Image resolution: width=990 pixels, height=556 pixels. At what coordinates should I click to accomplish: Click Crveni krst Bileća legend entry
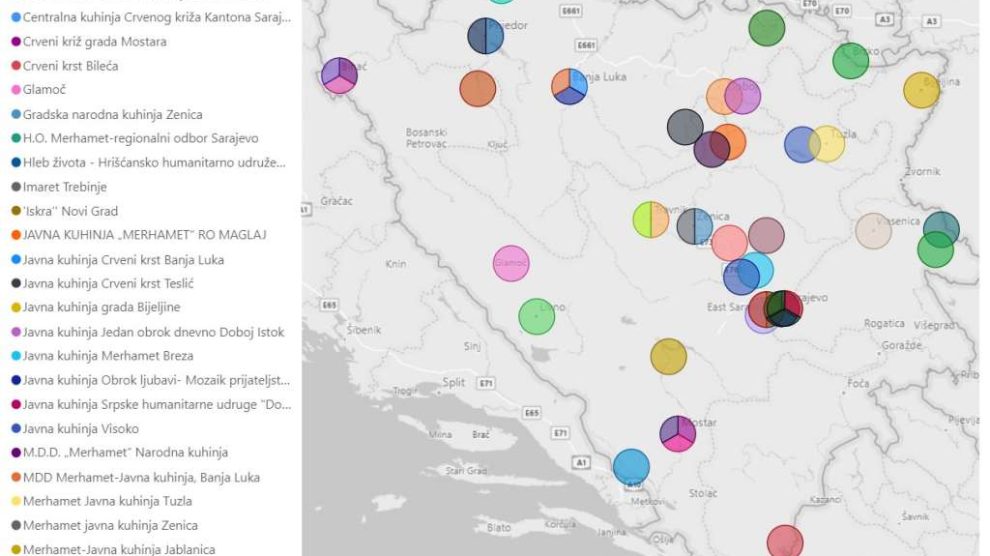(69, 66)
